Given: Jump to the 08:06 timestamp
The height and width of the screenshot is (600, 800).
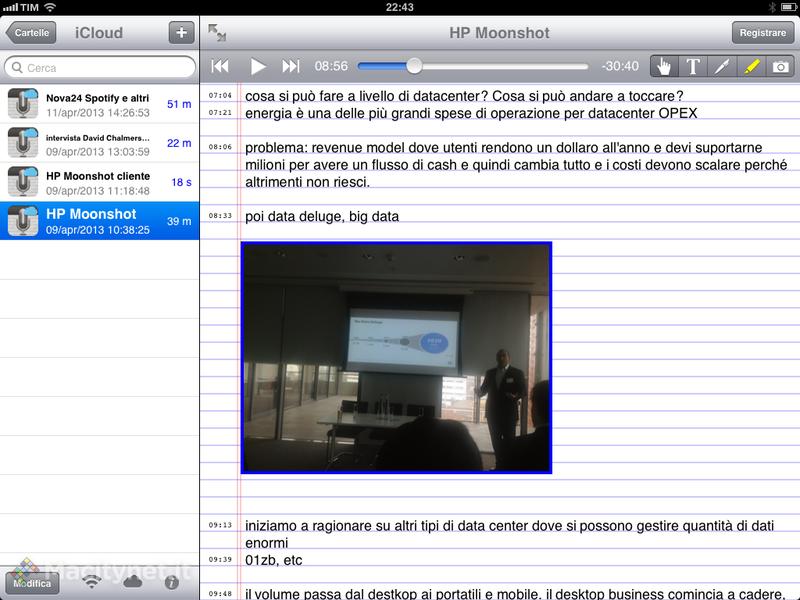Looking at the screenshot, I should pos(220,147).
